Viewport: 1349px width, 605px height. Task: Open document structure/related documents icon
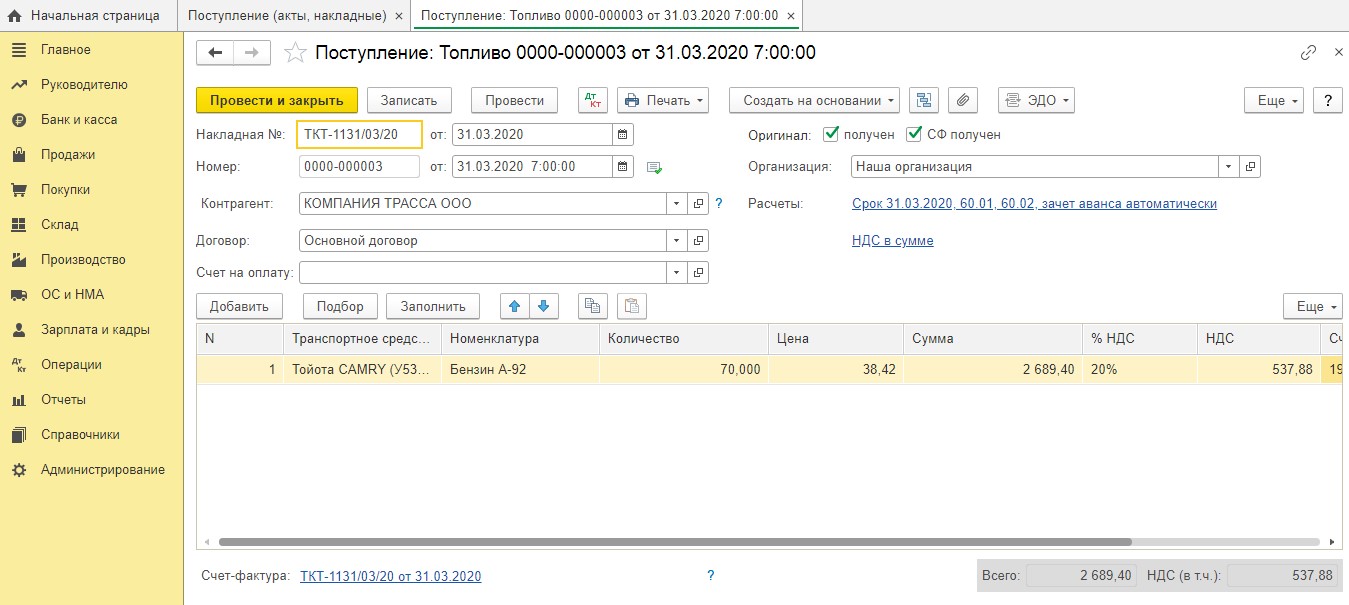[924, 100]
